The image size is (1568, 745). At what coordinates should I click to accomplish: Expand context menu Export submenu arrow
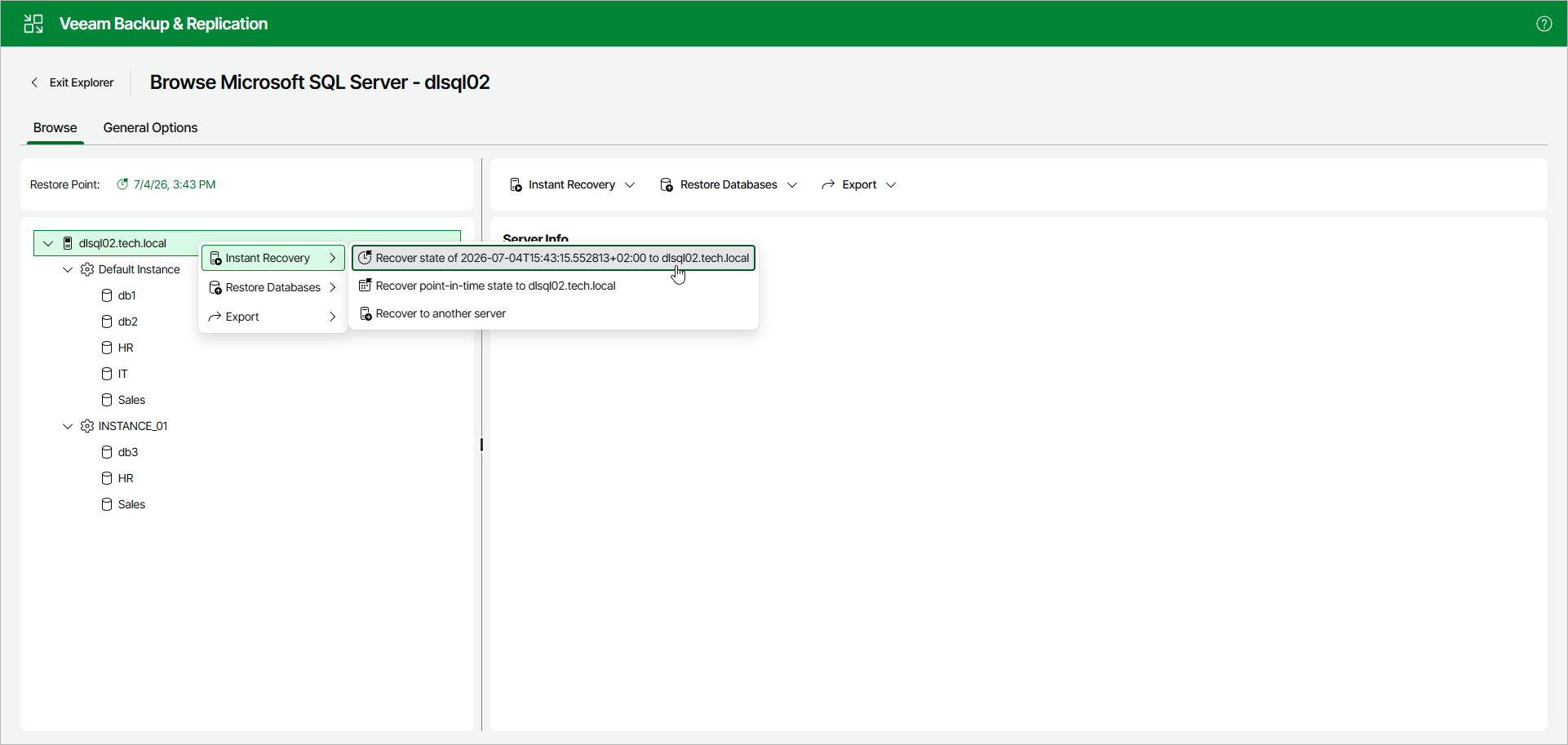pyautogui.click(x=333, y=317)
